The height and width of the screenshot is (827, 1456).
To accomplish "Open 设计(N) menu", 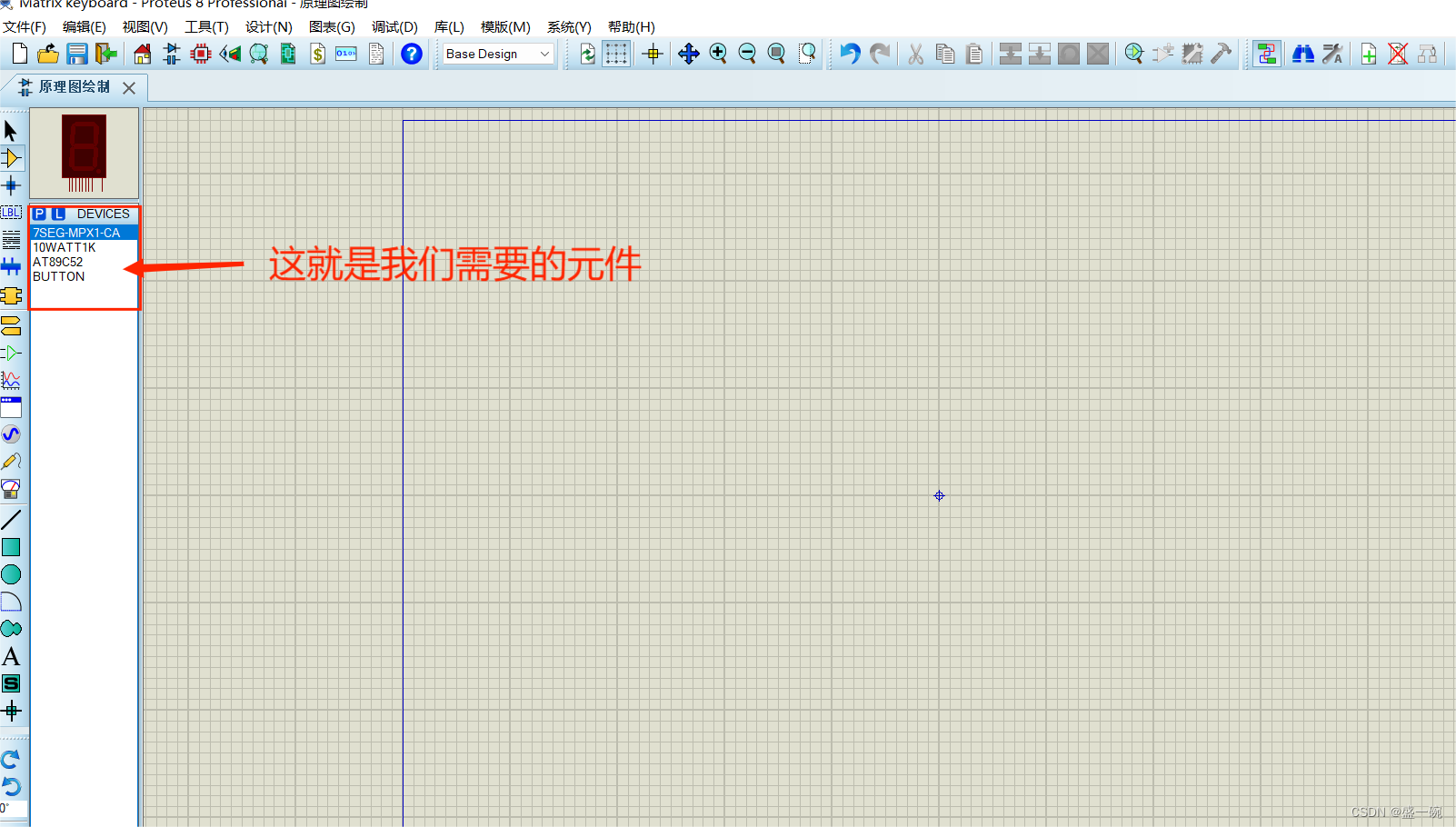I will (269, 27).
